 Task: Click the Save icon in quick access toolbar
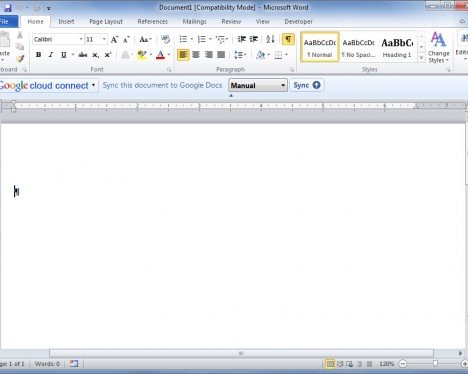[x=7, y=8]
